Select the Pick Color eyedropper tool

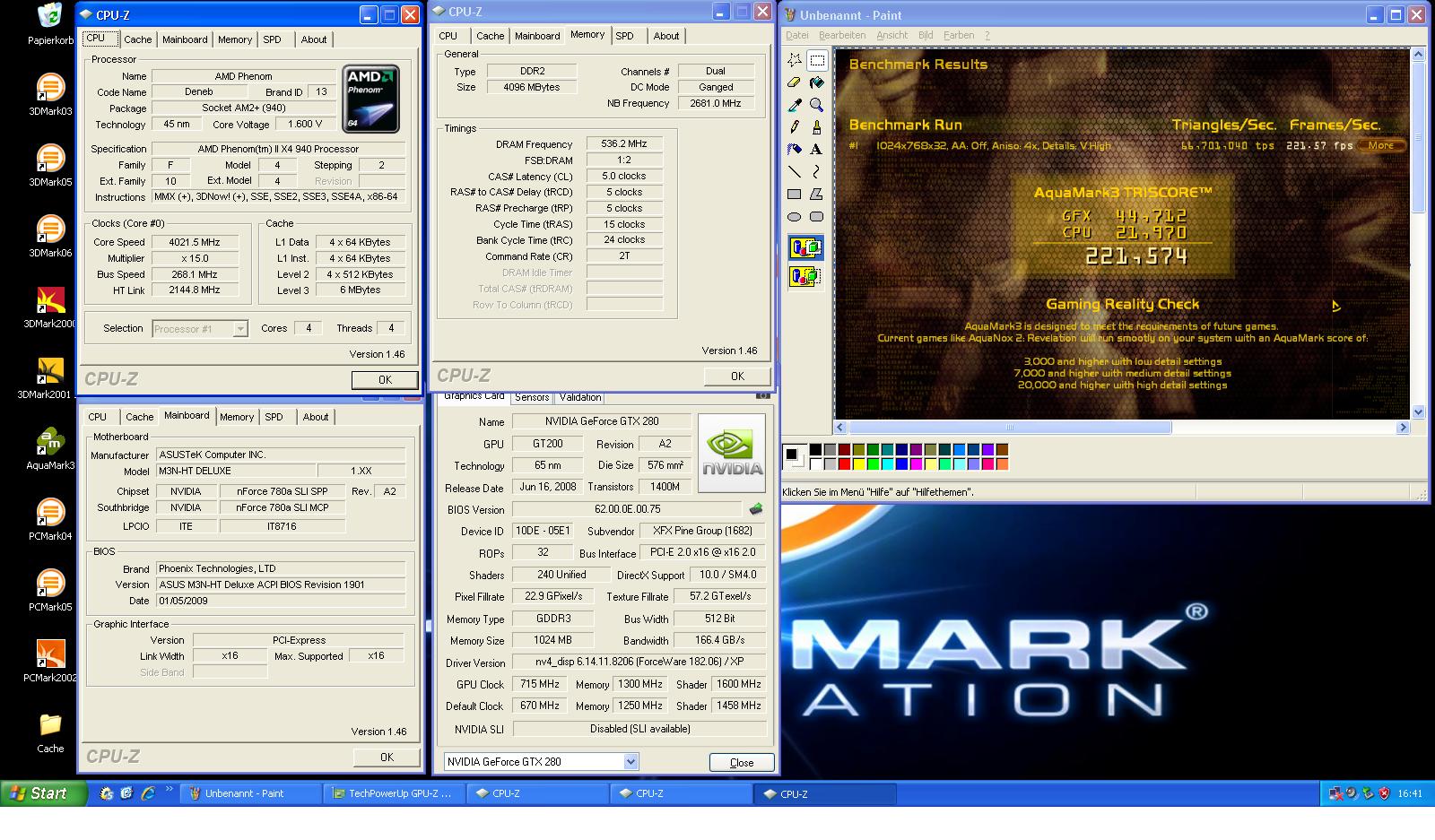coord(795,105)
